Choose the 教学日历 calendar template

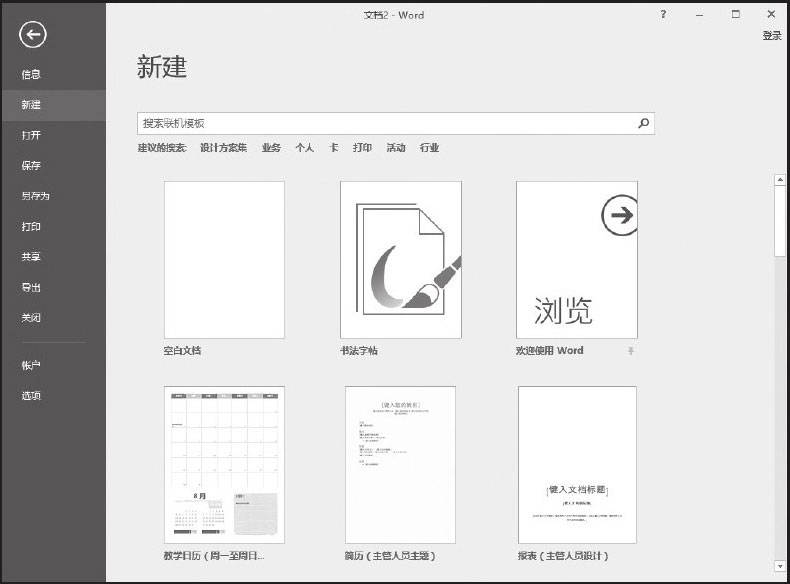click(x=224, y=465)
